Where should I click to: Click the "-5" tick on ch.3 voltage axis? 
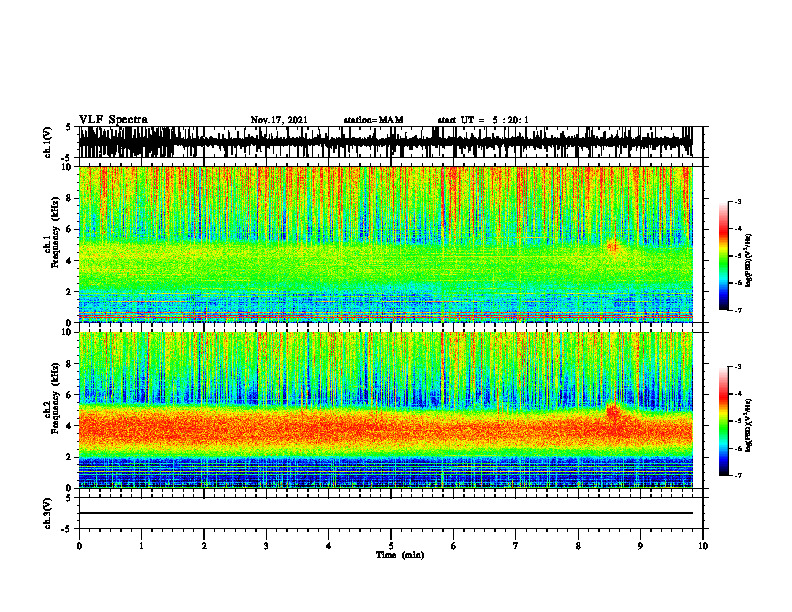pyautogui.click(x=67, y=529)
